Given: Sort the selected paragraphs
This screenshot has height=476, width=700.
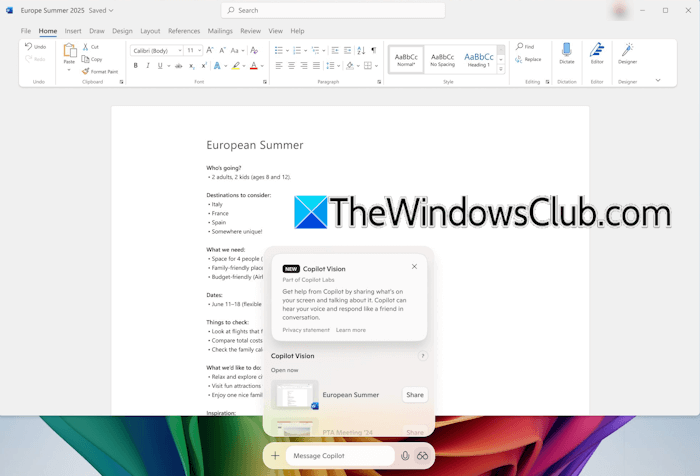Looking at the screenshot, I should 361,50.
